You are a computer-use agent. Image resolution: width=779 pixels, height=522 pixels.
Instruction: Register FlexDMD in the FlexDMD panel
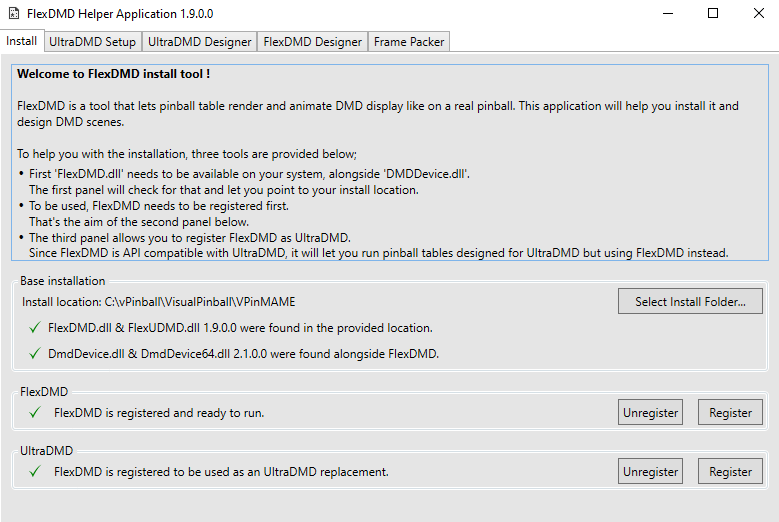point(730,412)
